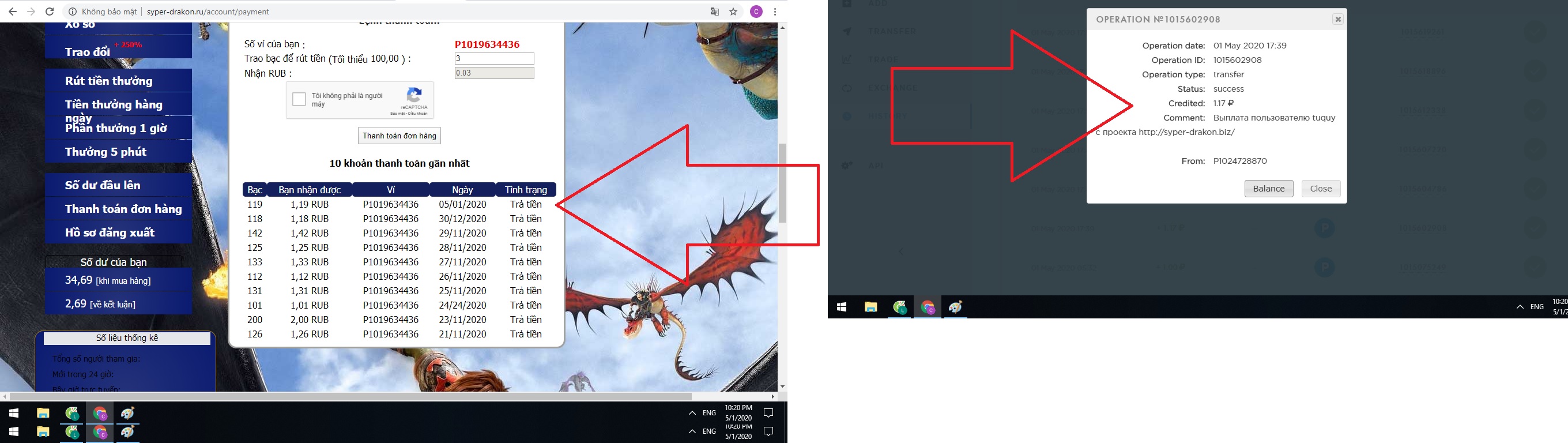Click the operation date "01 May 2020 17:39"
This screenshot has height=443, width=1568.
[1250, 46]
